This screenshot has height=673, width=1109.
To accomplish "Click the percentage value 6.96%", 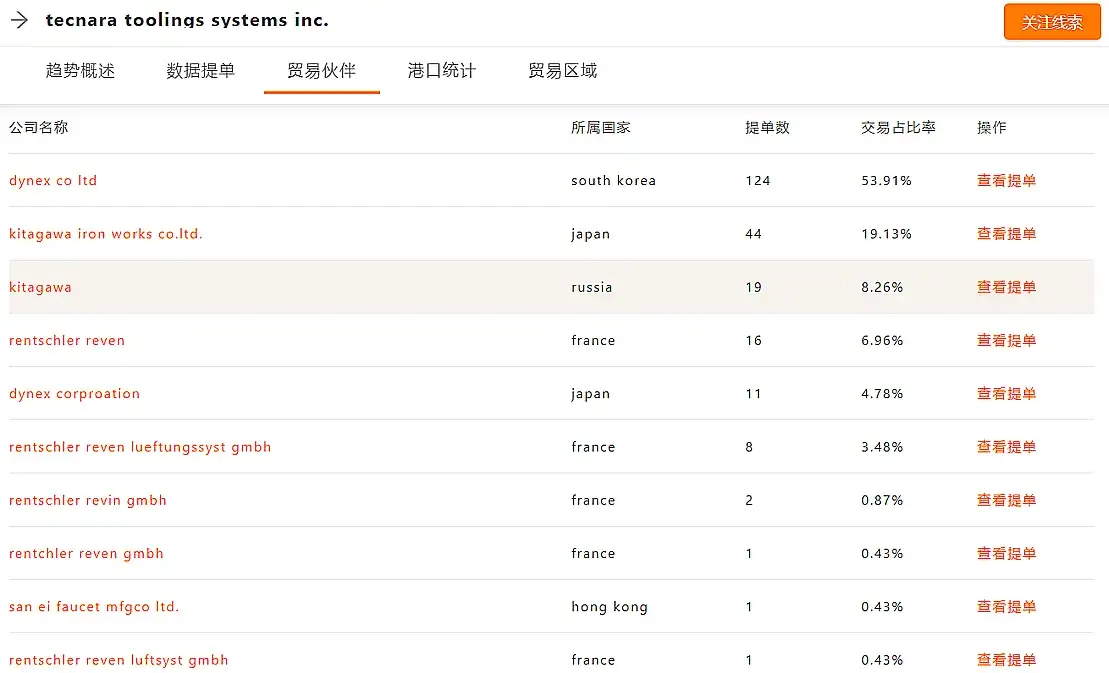I will pyautogui.click(x=882, y=340).
